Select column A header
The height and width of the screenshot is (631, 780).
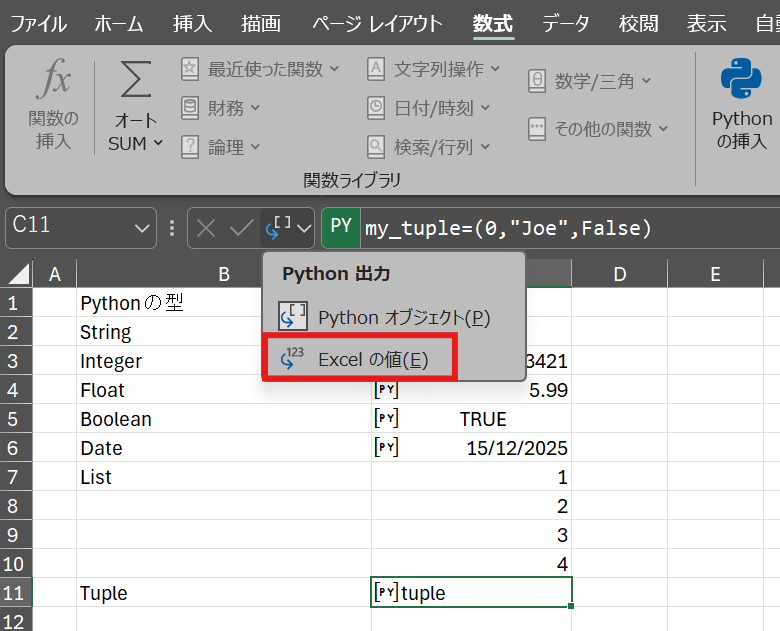coord(55,274)
